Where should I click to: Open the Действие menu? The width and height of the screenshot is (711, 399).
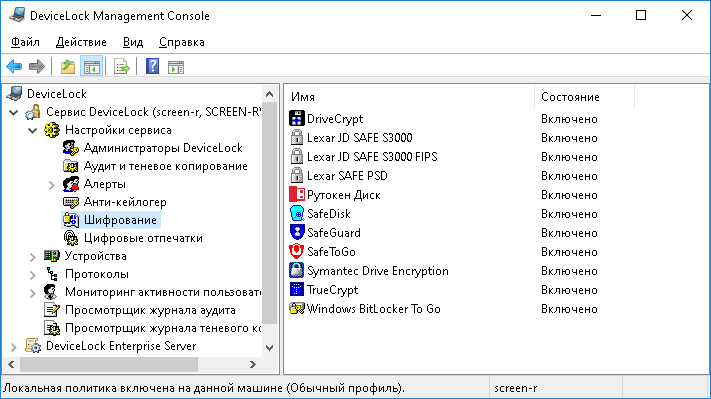[x=81, y=42]
